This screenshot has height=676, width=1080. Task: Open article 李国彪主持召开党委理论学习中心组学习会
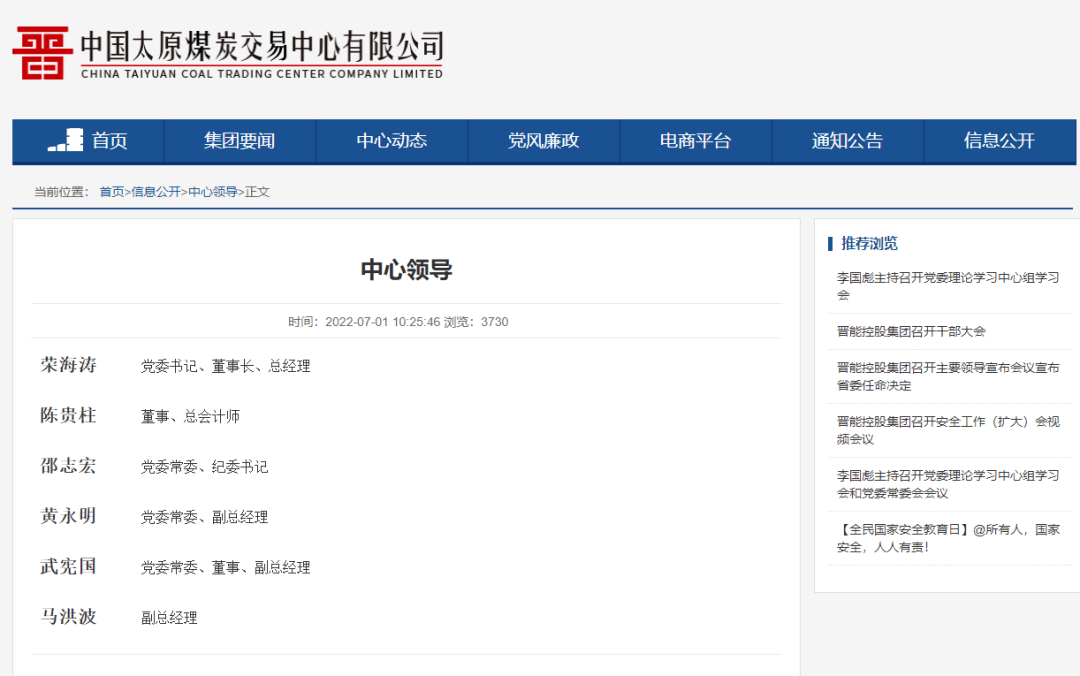pyautogui.click(x=947, y=286)
